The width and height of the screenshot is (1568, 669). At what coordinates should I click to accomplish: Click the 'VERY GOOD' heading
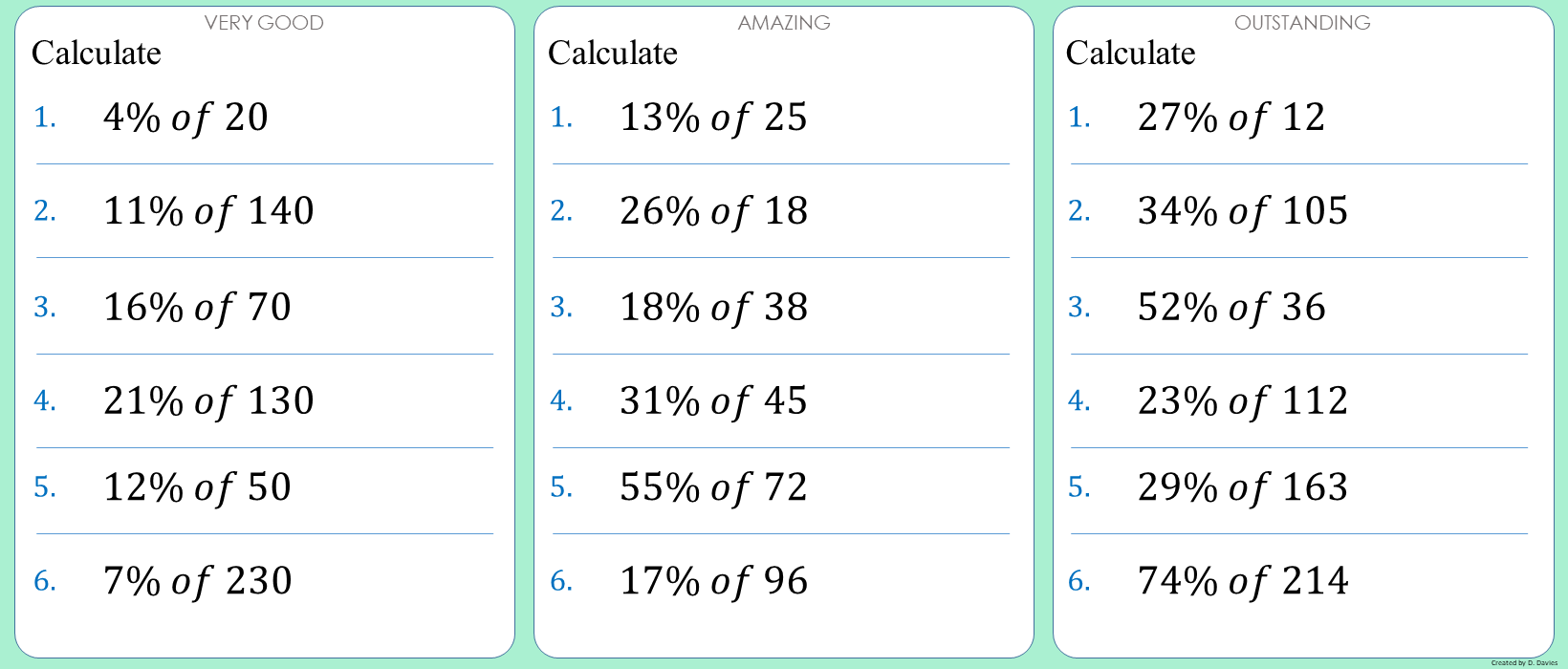pos(264,23)
